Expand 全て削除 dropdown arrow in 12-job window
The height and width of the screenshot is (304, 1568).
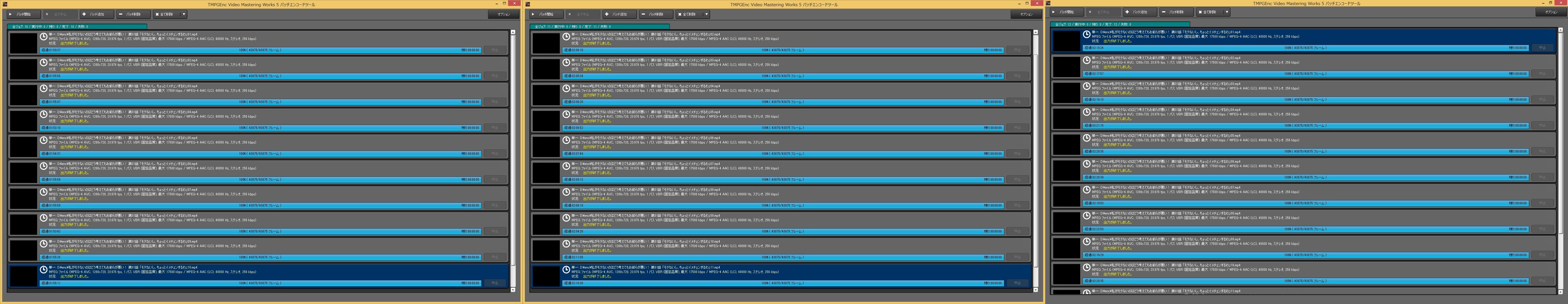1227,12
